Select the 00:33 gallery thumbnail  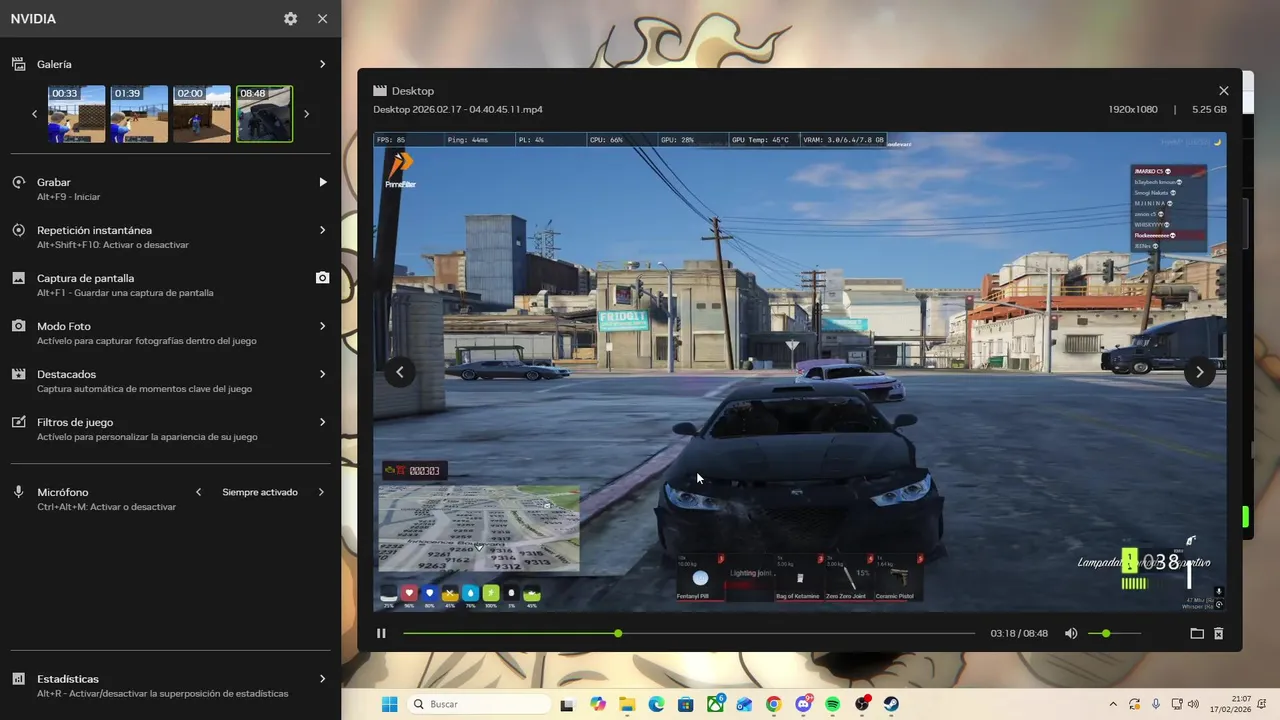coord(77,114)
